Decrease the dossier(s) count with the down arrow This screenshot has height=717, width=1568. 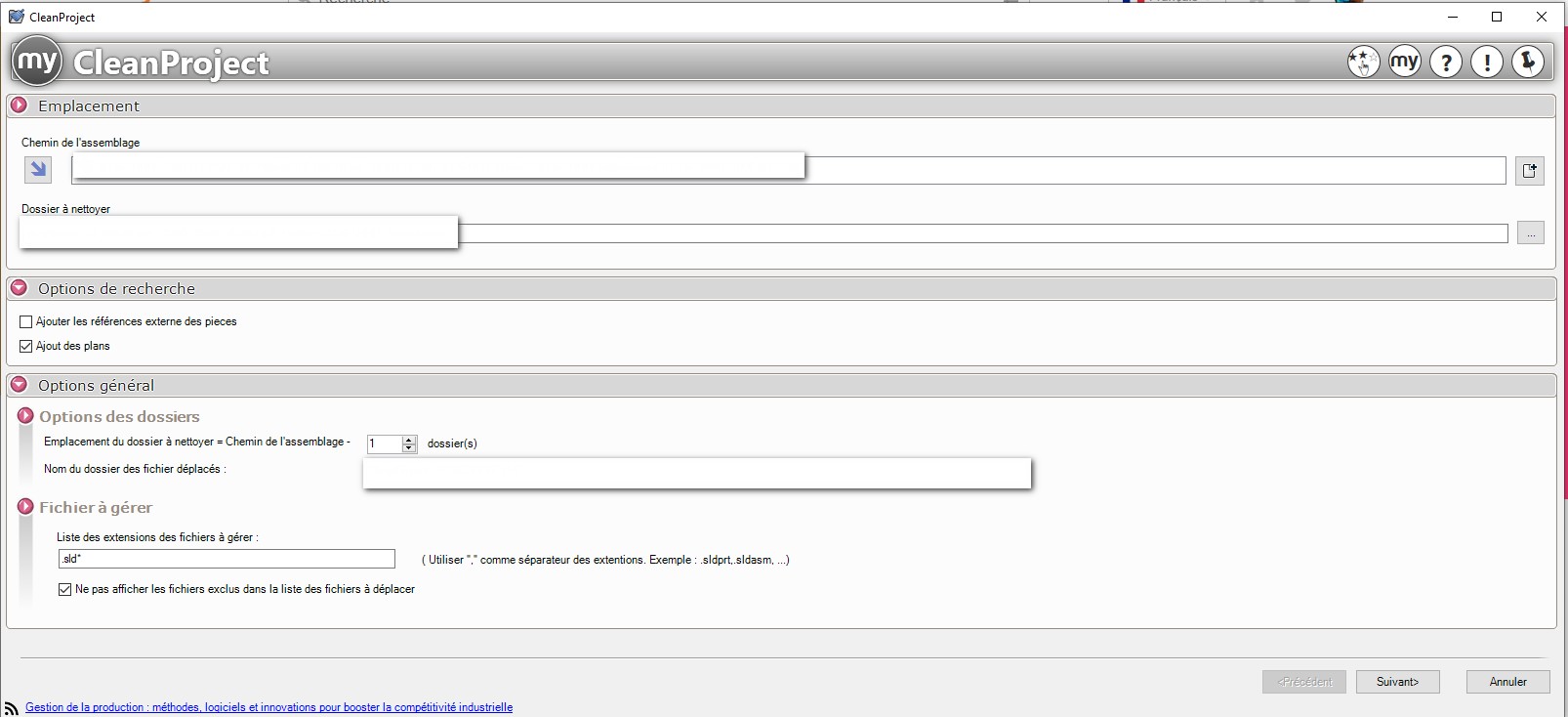tap(409, 448)
